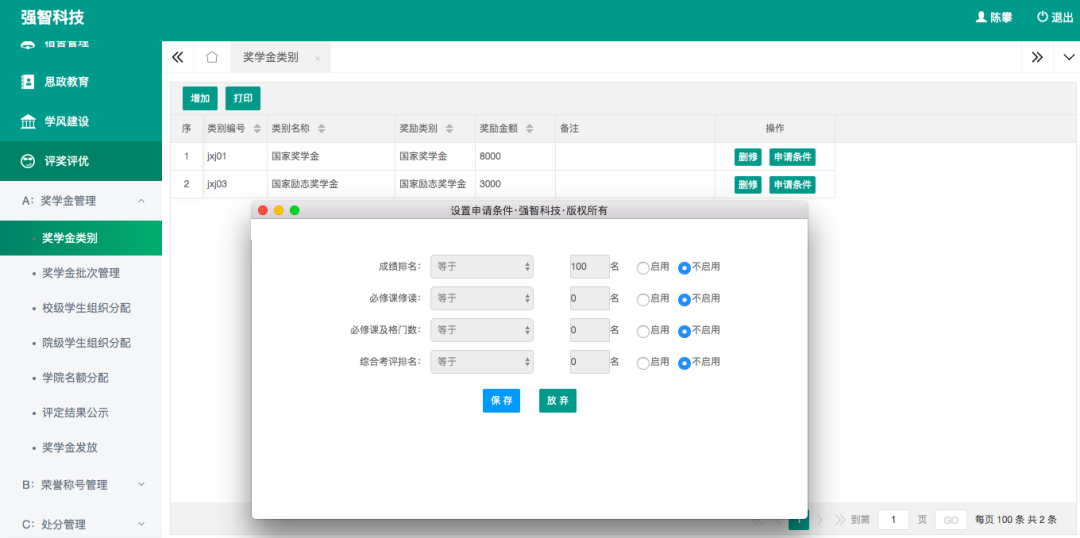Click the 思政教育 sidebar icon
Image resolution: width=1080 pixels, height=538 pixels.
[x=28, y=82]
